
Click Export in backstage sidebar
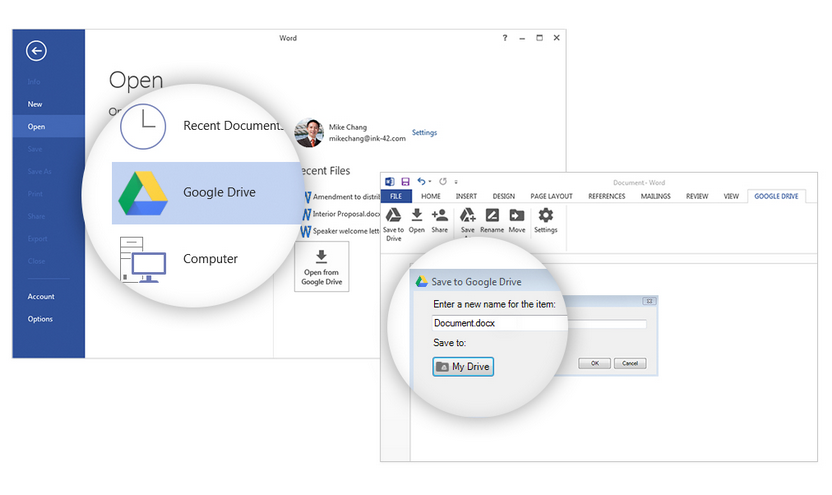(x=38, y=239)
